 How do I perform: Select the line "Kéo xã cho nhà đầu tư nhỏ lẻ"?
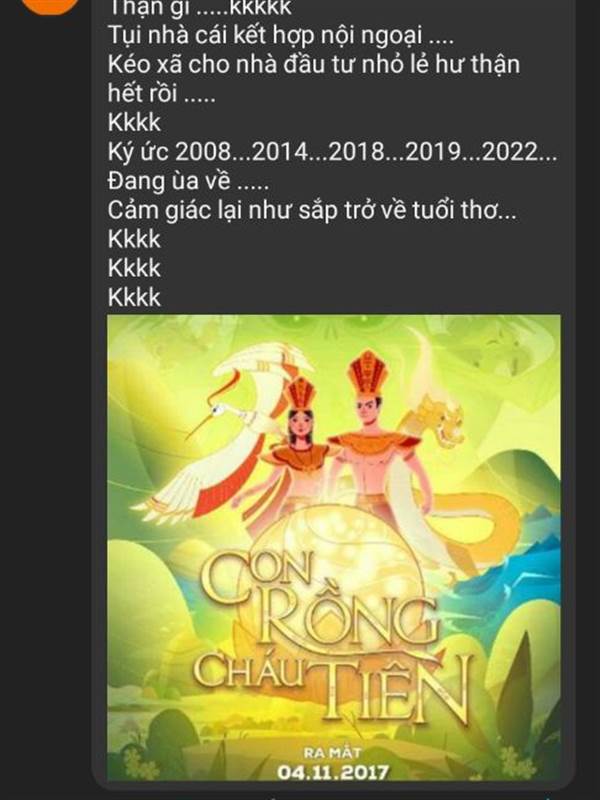(x=314, y=65)
